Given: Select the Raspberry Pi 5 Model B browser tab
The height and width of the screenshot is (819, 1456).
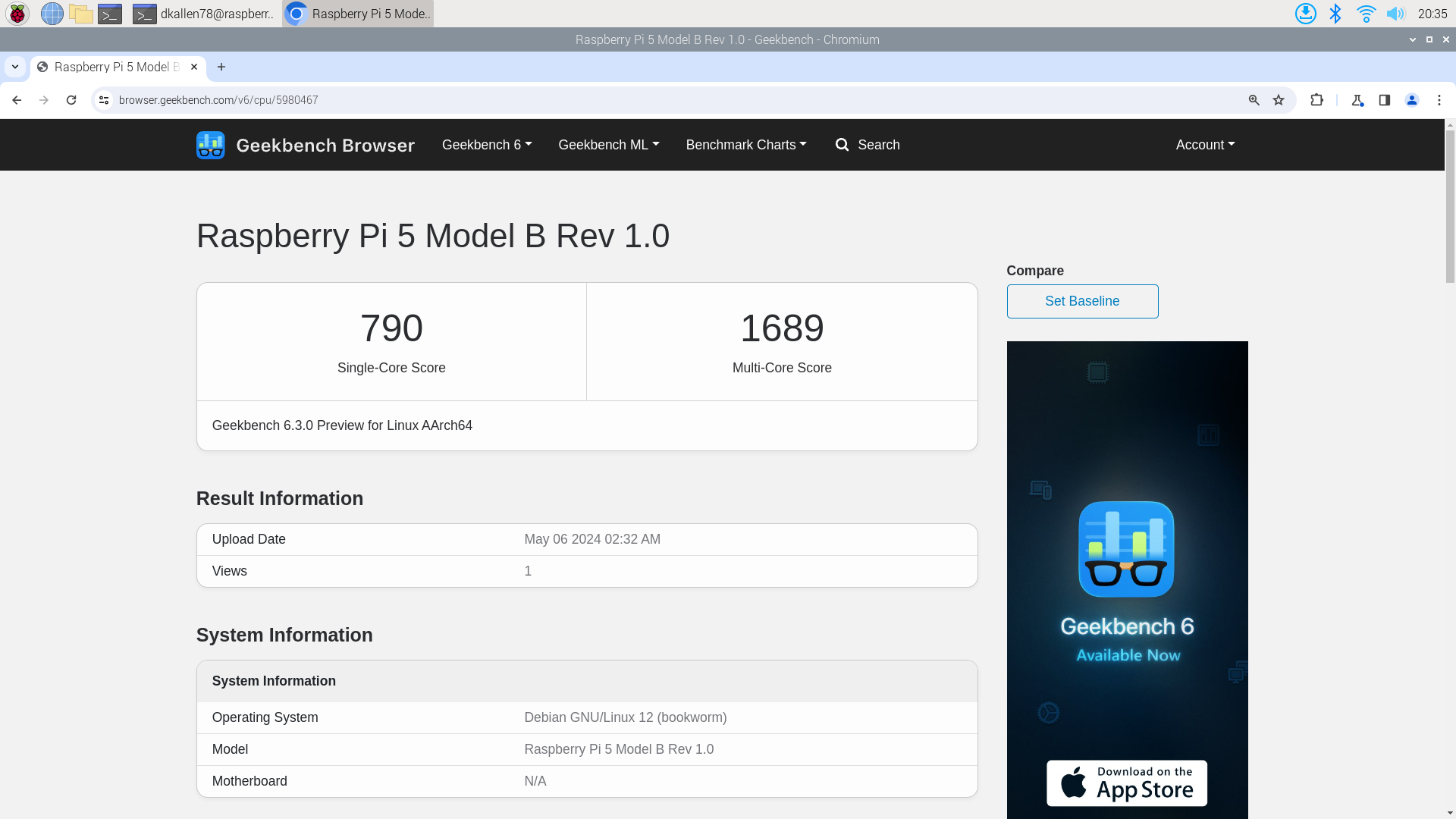Looking at the screenshot, I should [118, 67].
